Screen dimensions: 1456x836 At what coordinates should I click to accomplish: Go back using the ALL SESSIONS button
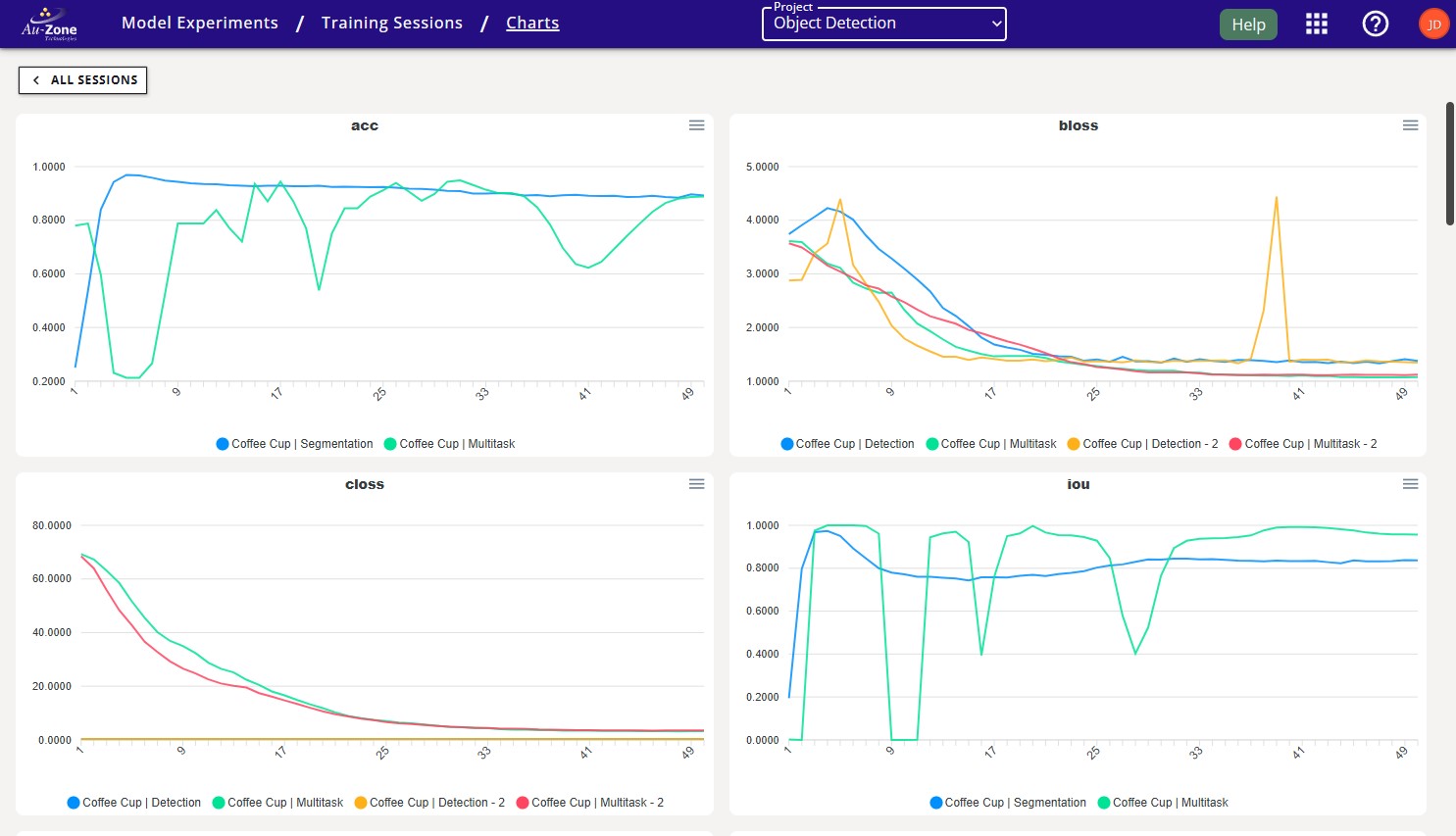point(82,79)
